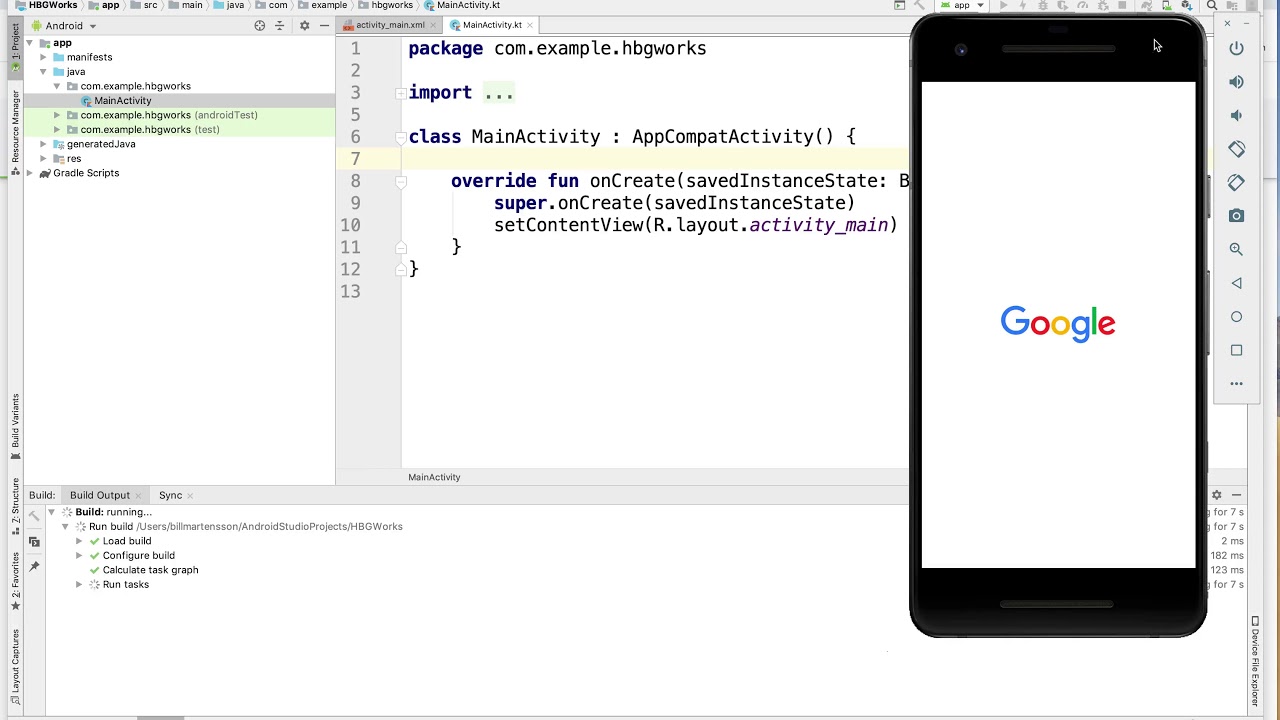Expand the Configure build step arrow
This screenshot has height=720, width=1280.
(79, 556)
